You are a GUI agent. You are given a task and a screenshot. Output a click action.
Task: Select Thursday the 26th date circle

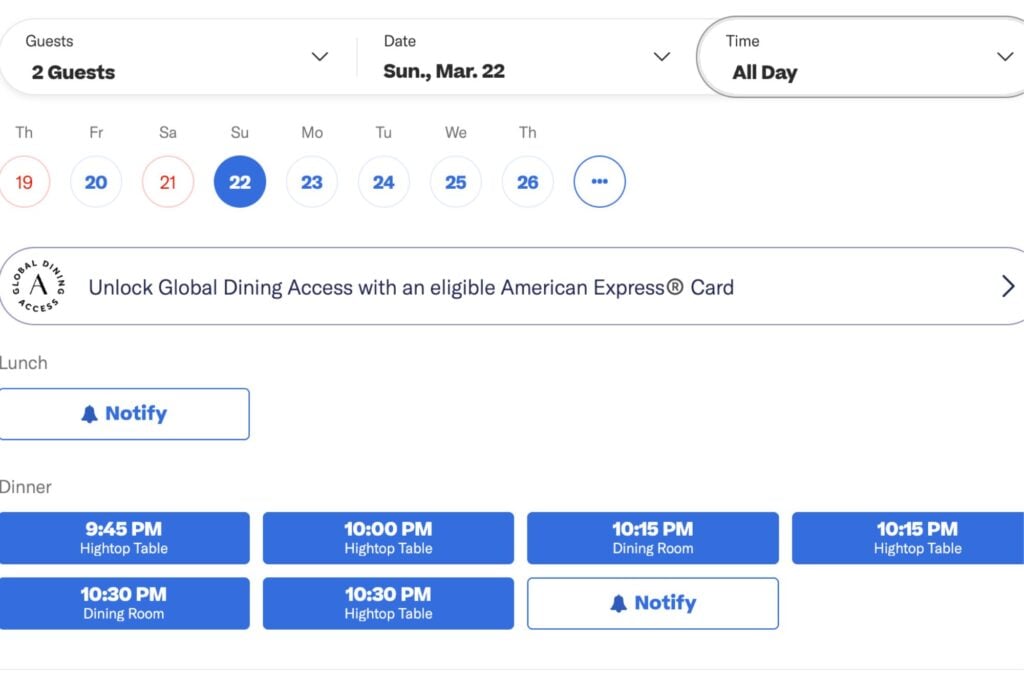[527, 182]
